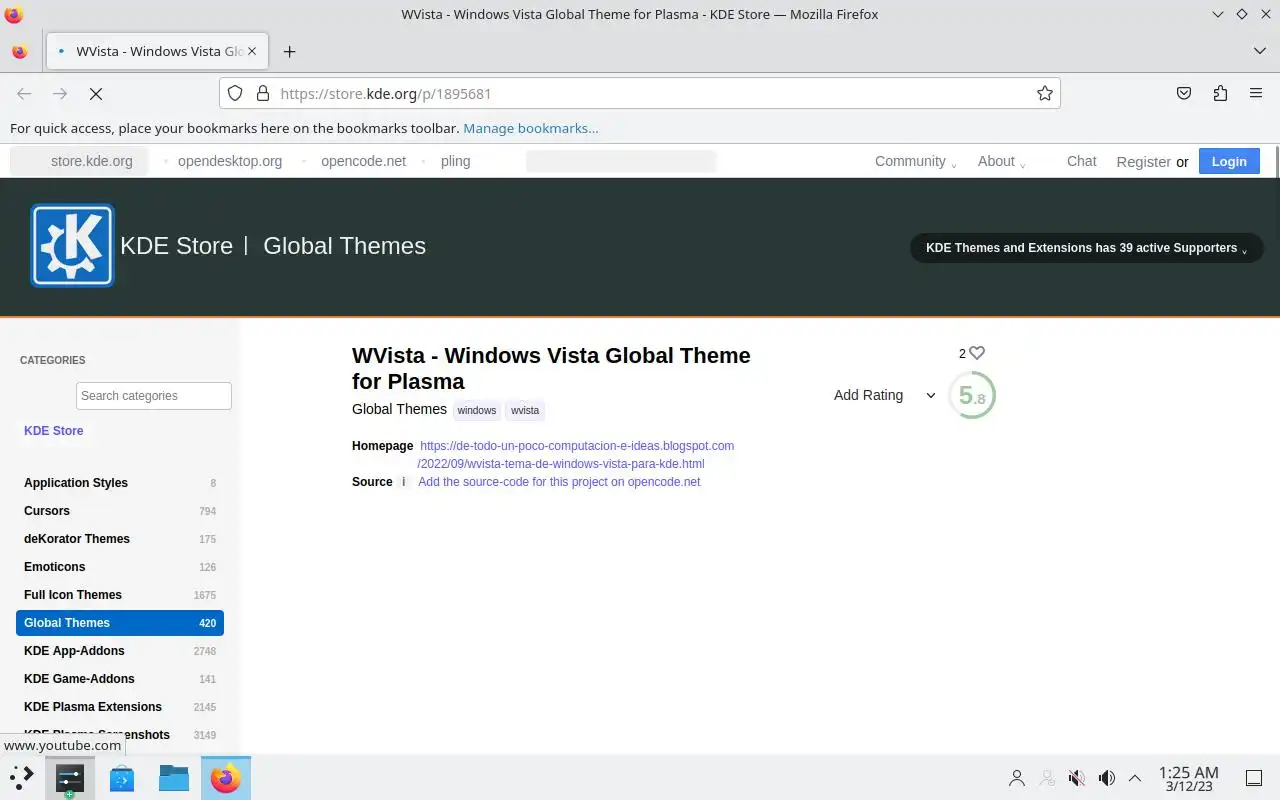The image size is (1280, 800).
Task: Click the blue Login button
Action: [x=1229, y=161]
